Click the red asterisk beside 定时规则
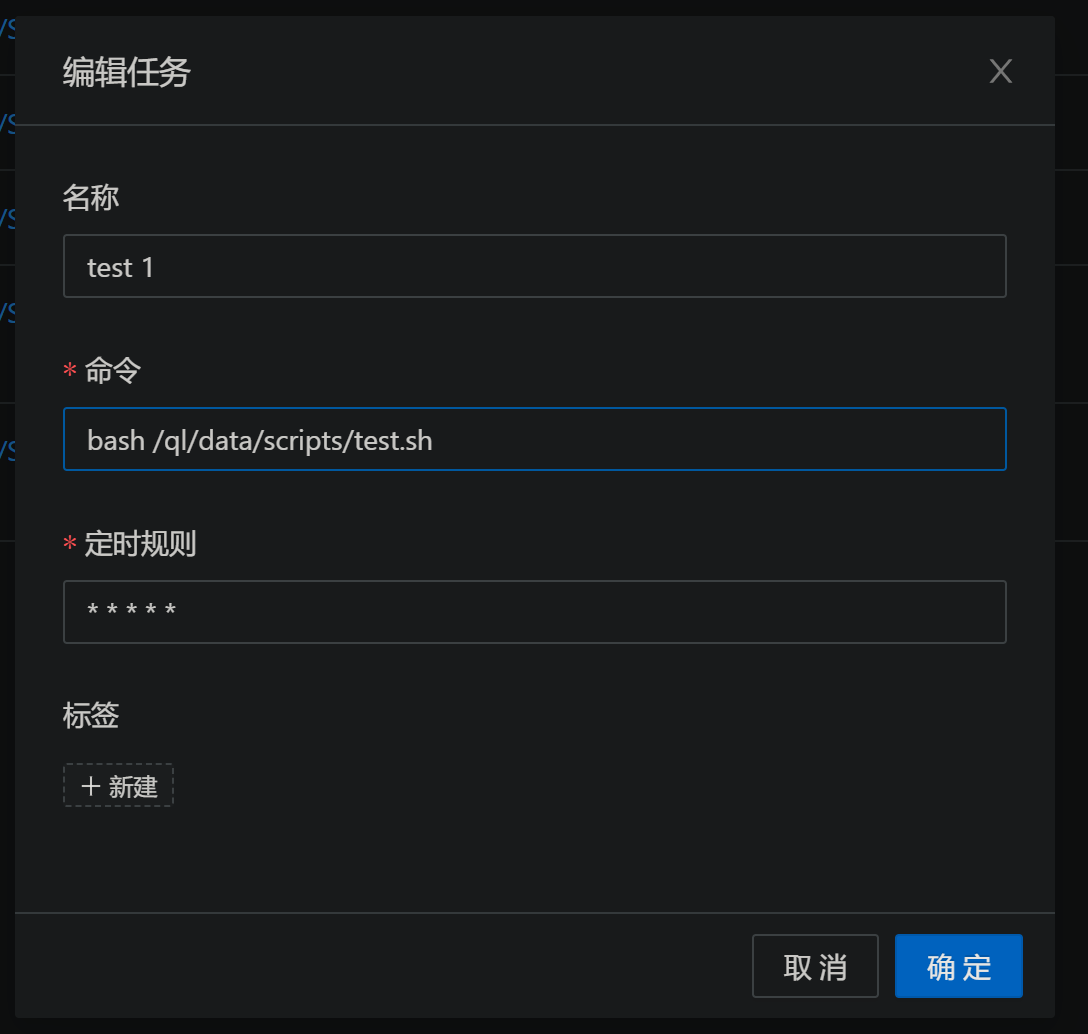This screenshot has width=1088, height=1034. [68, 543]
